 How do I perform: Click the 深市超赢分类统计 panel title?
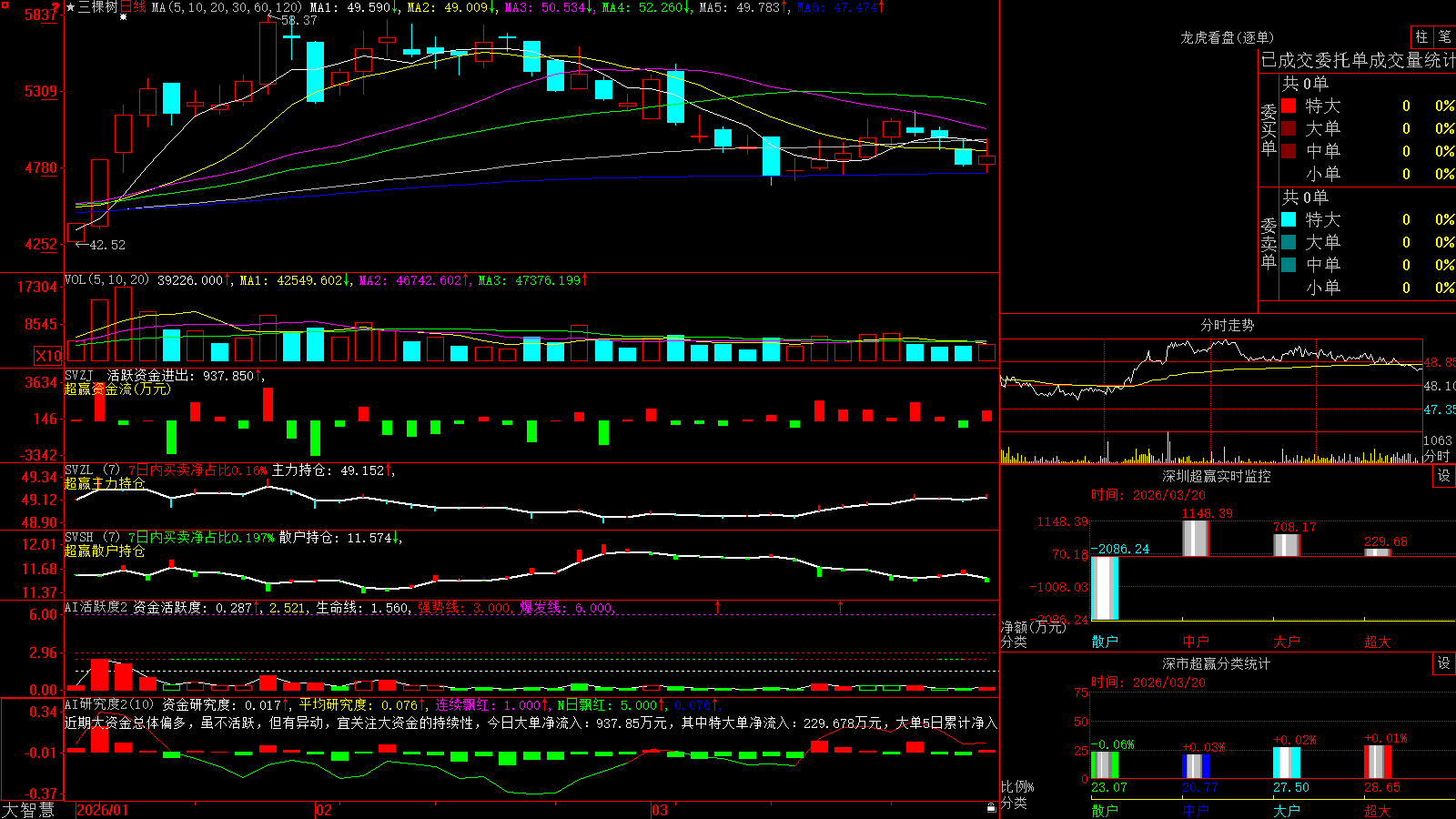[1217, 663]
